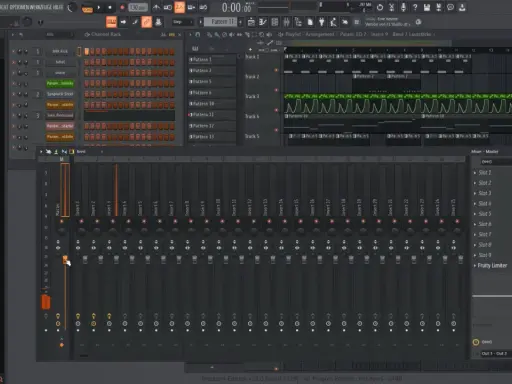The image size is (512, 384).
Task: Select the green automation channel in Channel Rack
Action: (x=60, y=83)
